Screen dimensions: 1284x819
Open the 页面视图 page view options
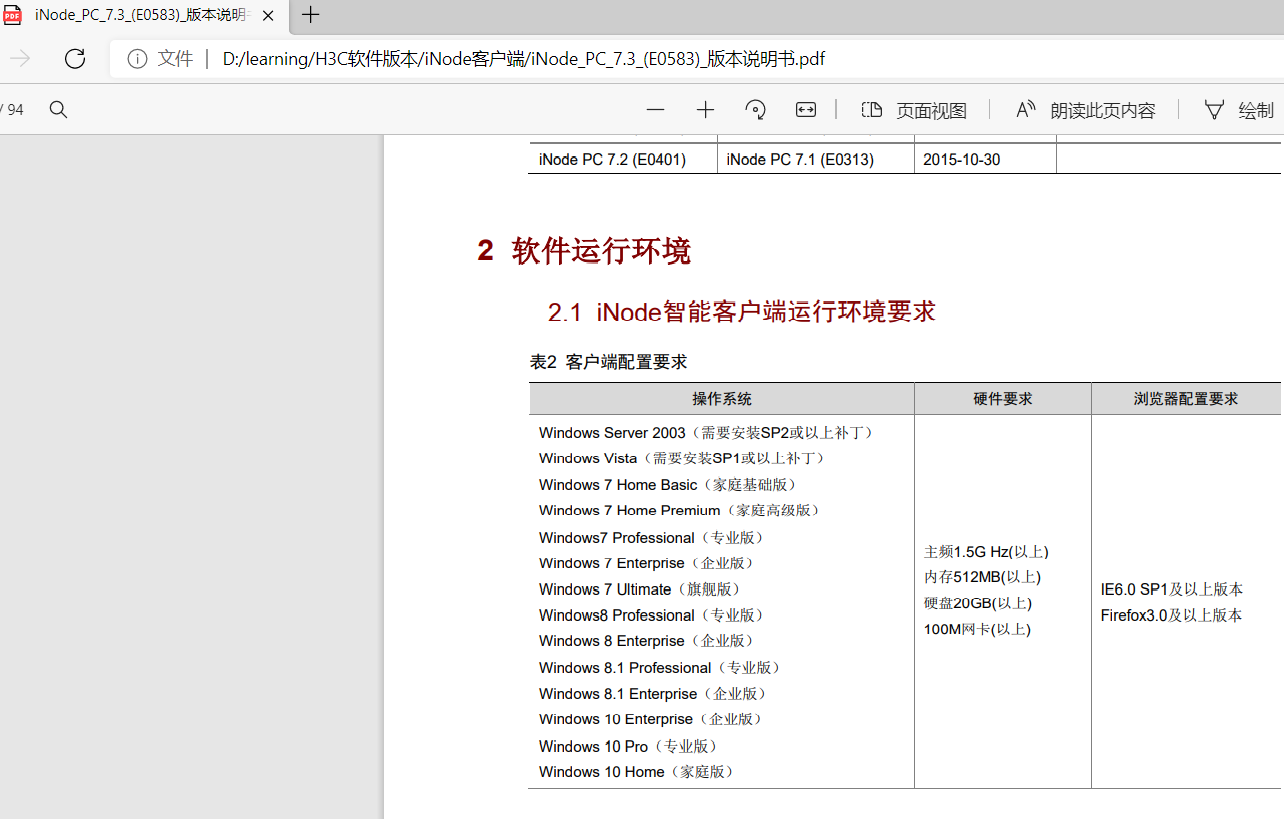pos(914,110)
